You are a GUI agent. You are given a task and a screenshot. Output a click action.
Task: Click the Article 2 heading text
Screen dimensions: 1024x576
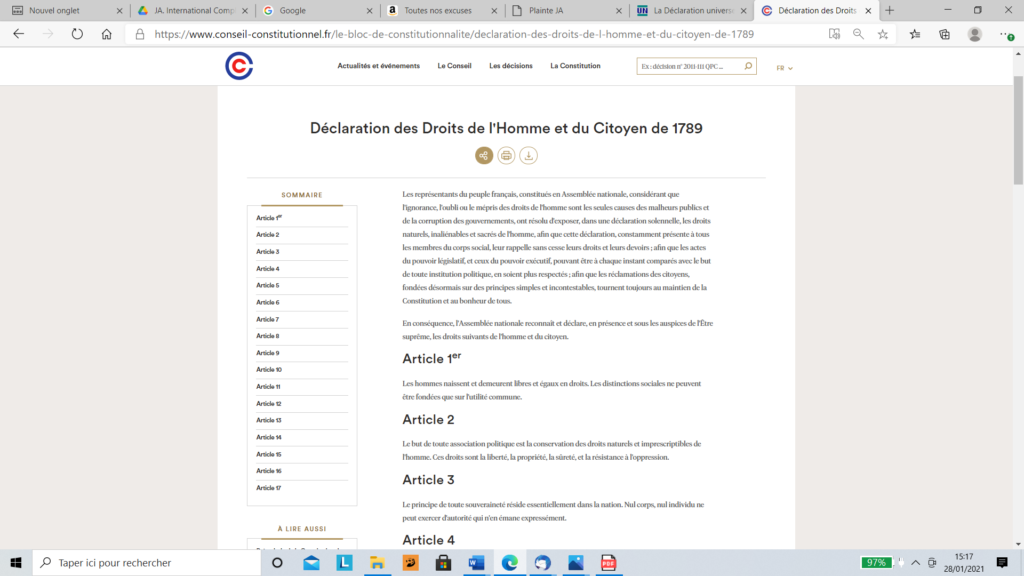pos(428,419)
